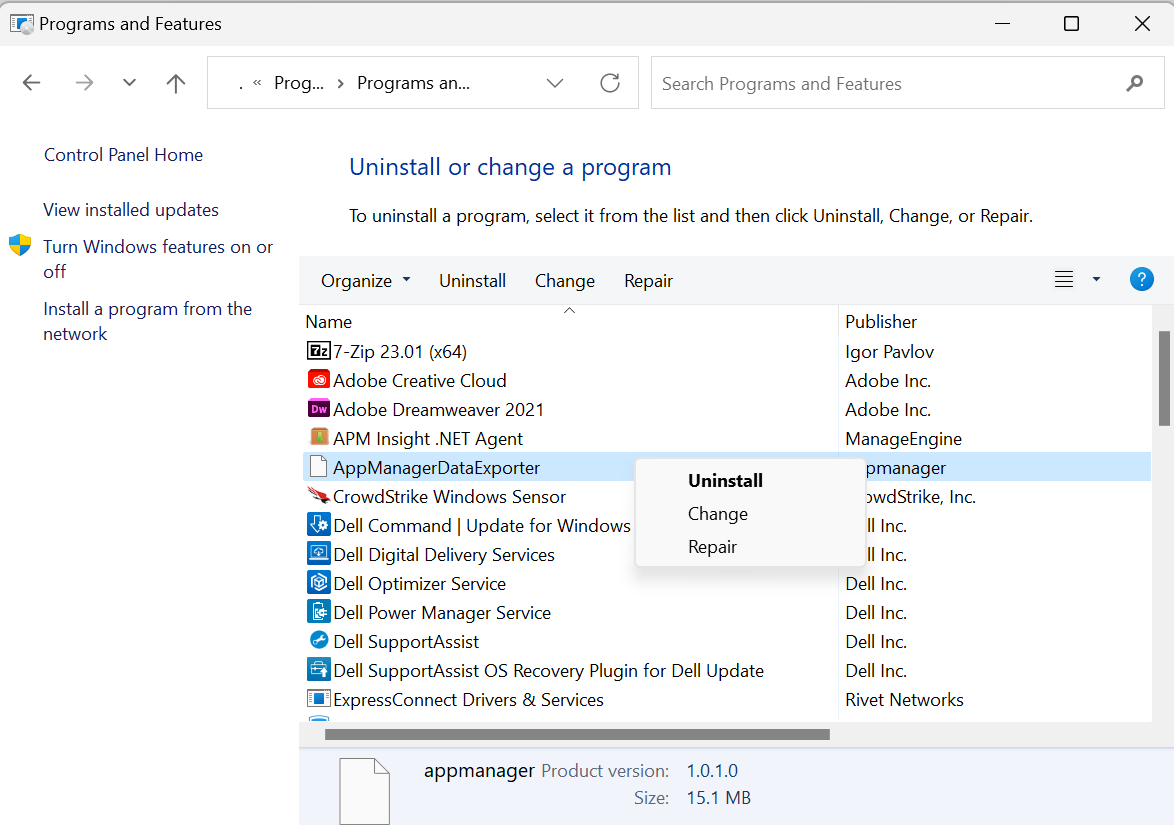
Task: Click the AppManagerDataExporter file icon
Action: (x=319, y=466)
